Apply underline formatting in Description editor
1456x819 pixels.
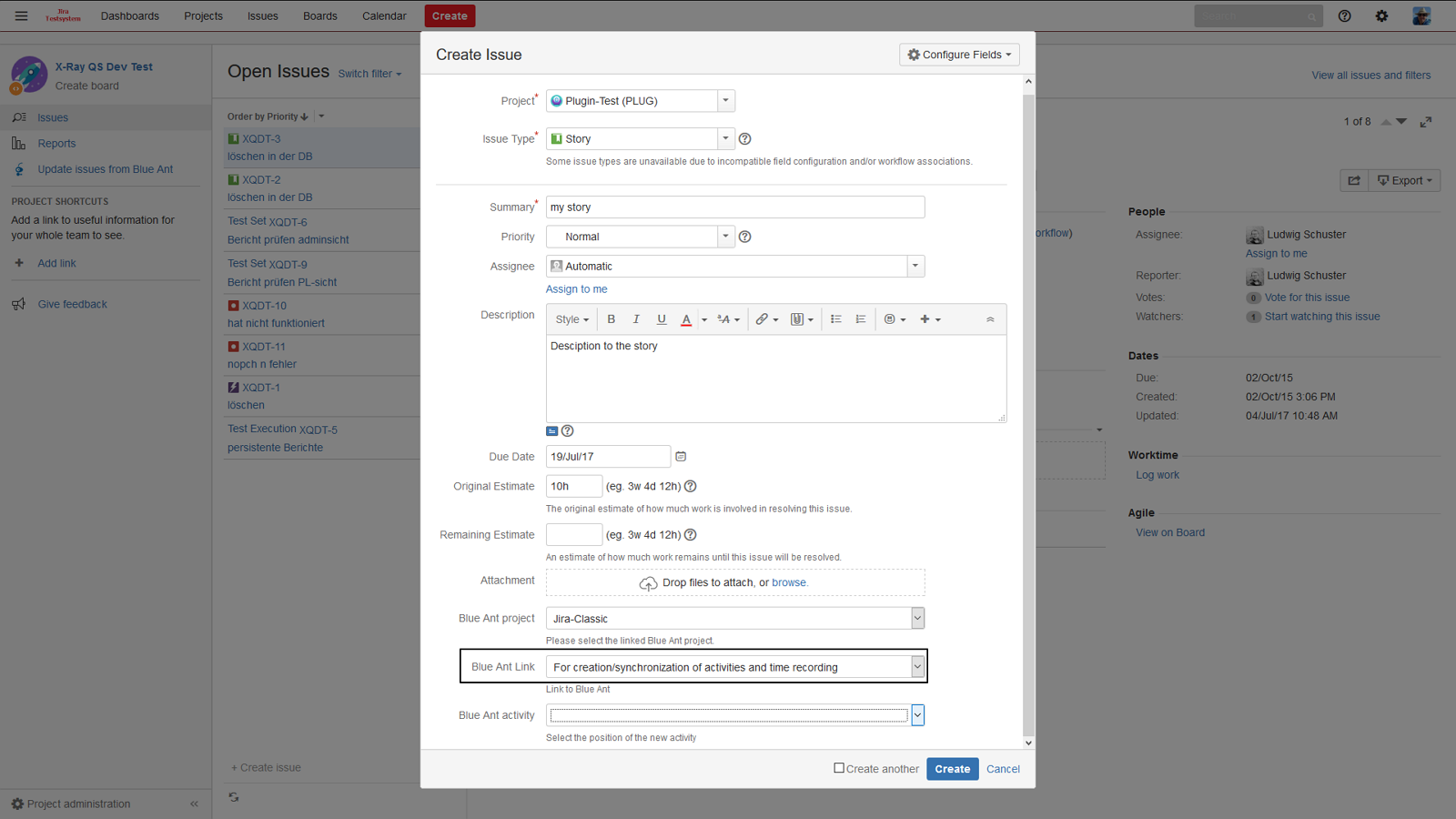(662, 319)
